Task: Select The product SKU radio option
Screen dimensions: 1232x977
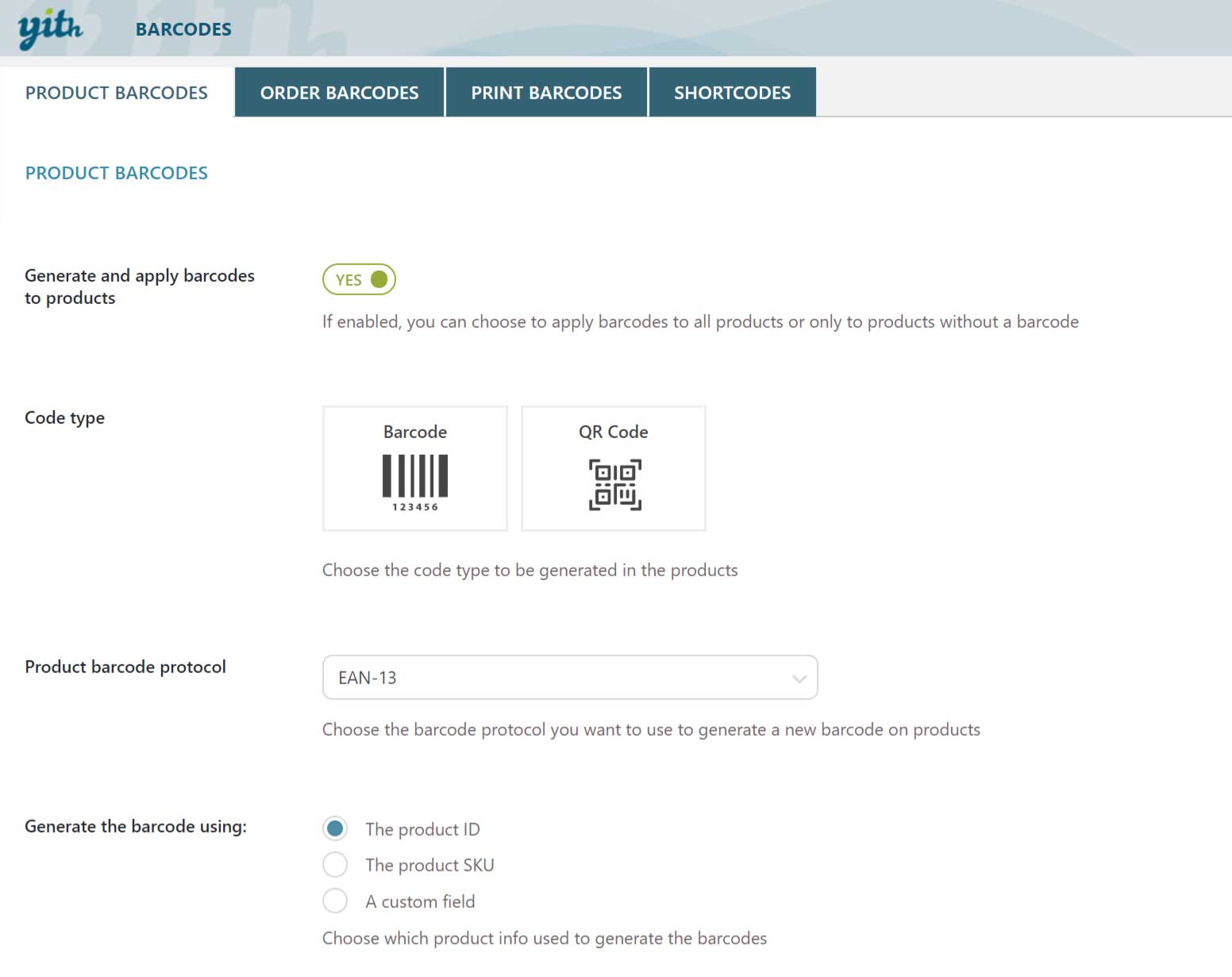Action: 335,865
